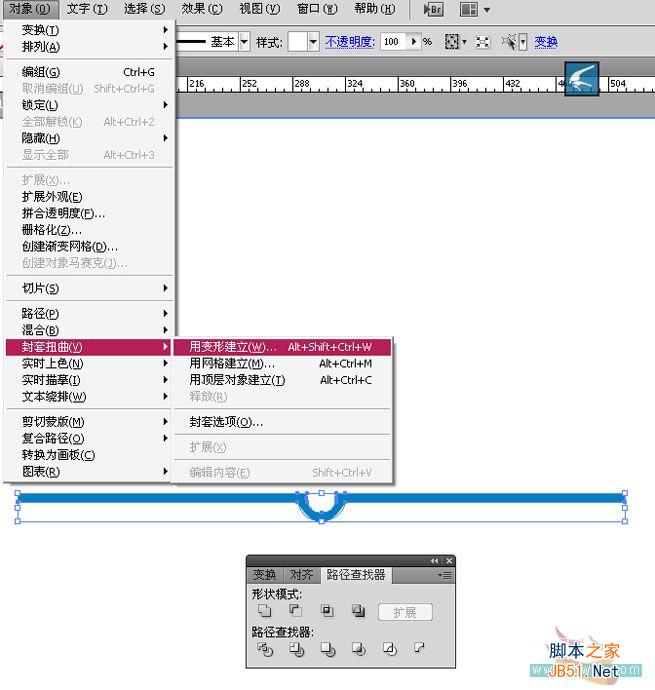Open the 对象(O) menu
This screenshot has height=690, width=655.
[29, 9]
